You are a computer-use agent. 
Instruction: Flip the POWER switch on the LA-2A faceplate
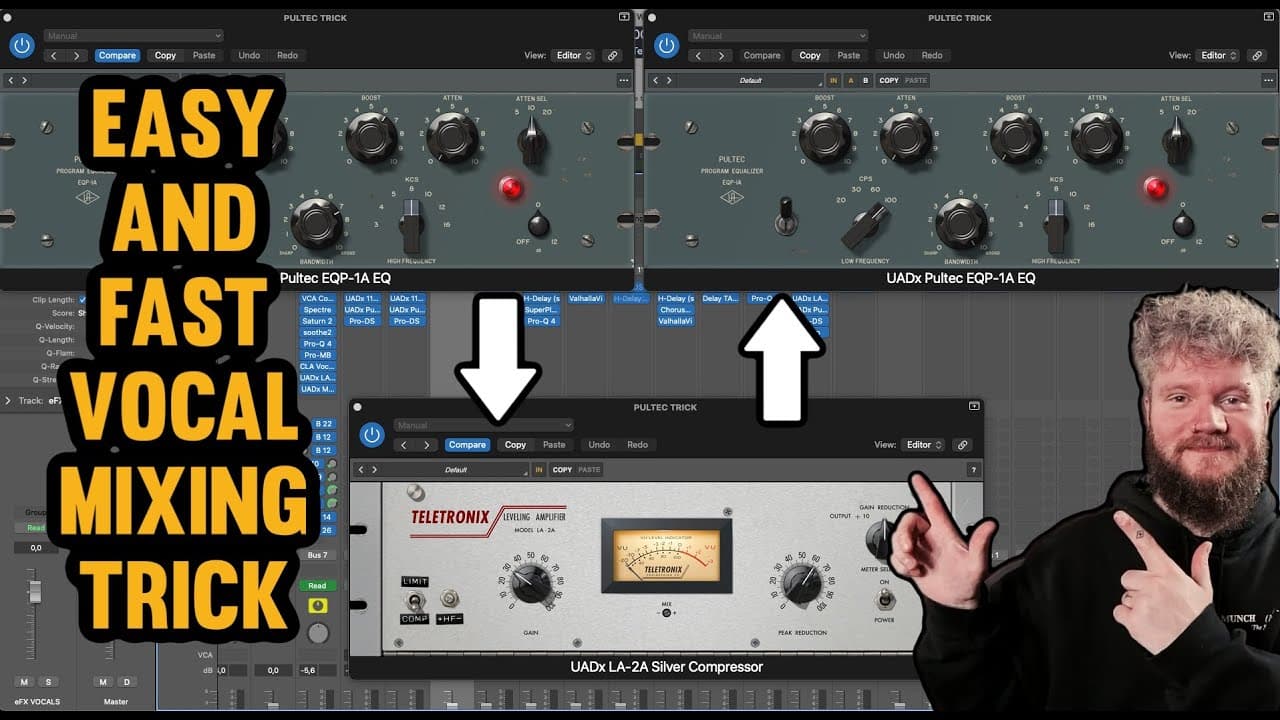click(884, 599)
